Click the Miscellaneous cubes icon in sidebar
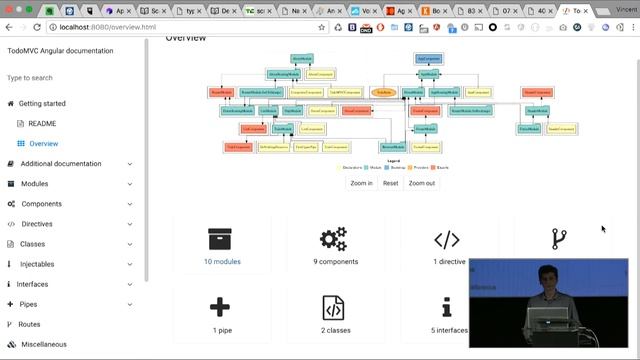Screen dimensions: 640x360 pos(11,344)
